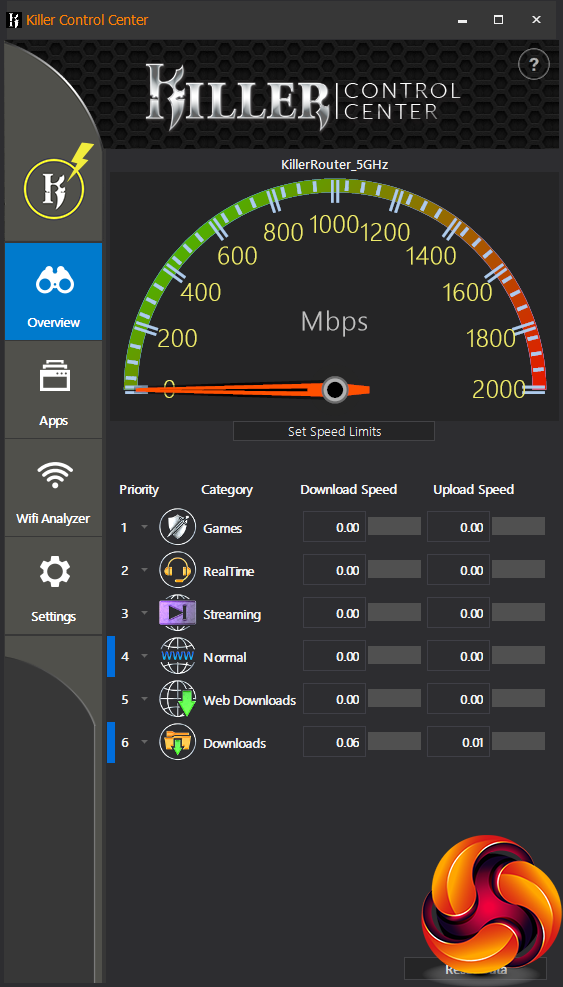Image resolution: width=563 pixels, height=987 pixels.
Task: Expand priority dropdown for Downloads
Action: pyautogui.click(x=144, y=743)
